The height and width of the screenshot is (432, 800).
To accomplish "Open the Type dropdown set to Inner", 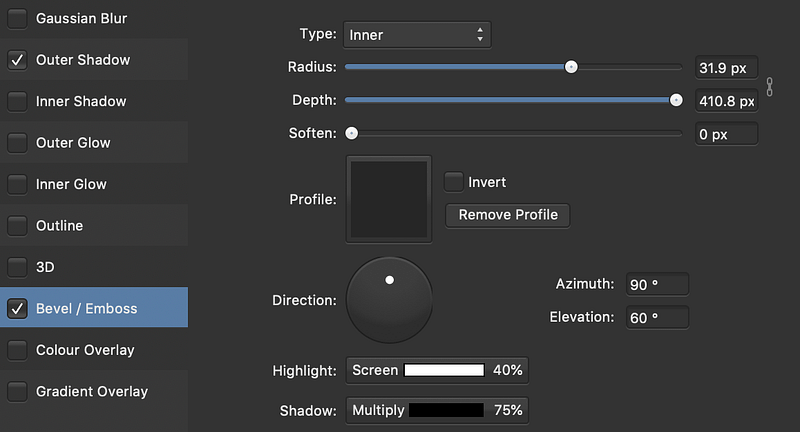I will pyautogui.click(x=417, y=35).
